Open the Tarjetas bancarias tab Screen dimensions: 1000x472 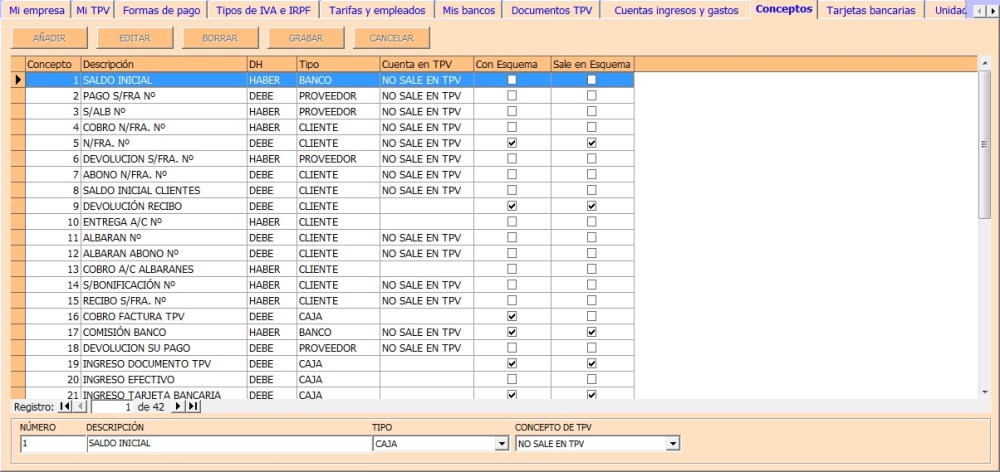[870, 11]
